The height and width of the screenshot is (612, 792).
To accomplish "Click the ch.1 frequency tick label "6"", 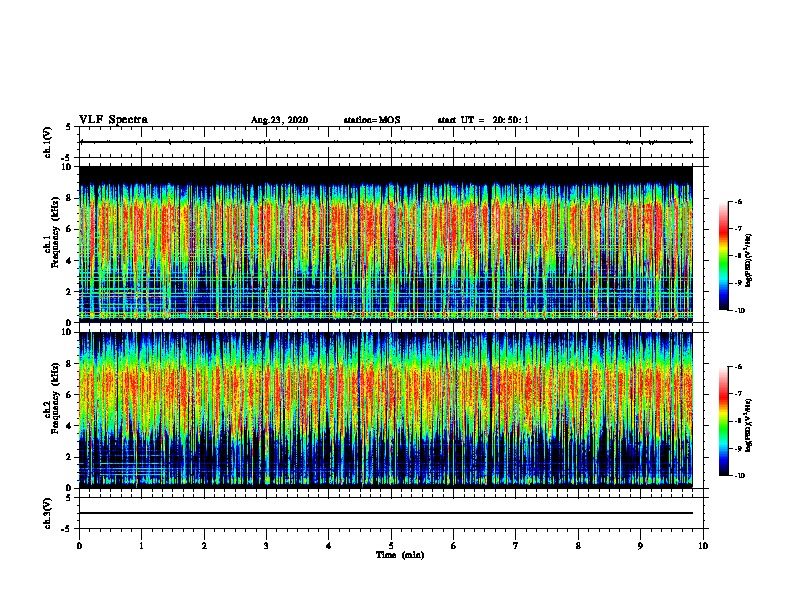I will pos(70,229).
